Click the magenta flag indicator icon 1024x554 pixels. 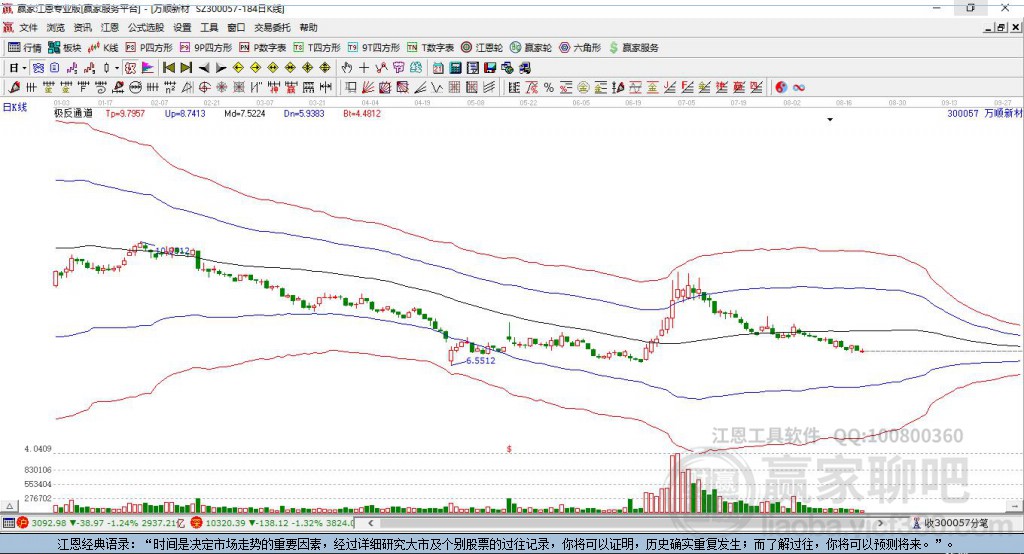(148, 68)
